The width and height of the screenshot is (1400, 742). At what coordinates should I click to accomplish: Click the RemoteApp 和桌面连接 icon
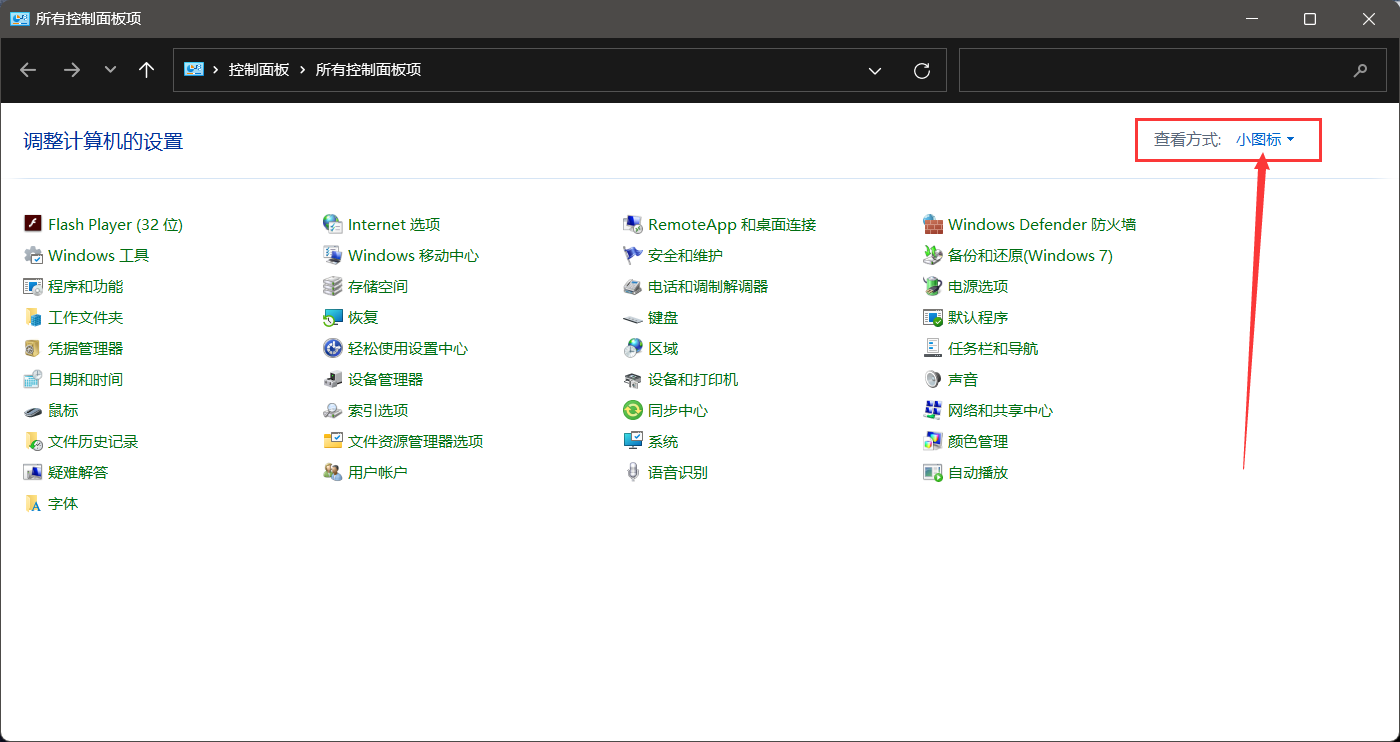[633, 224]
